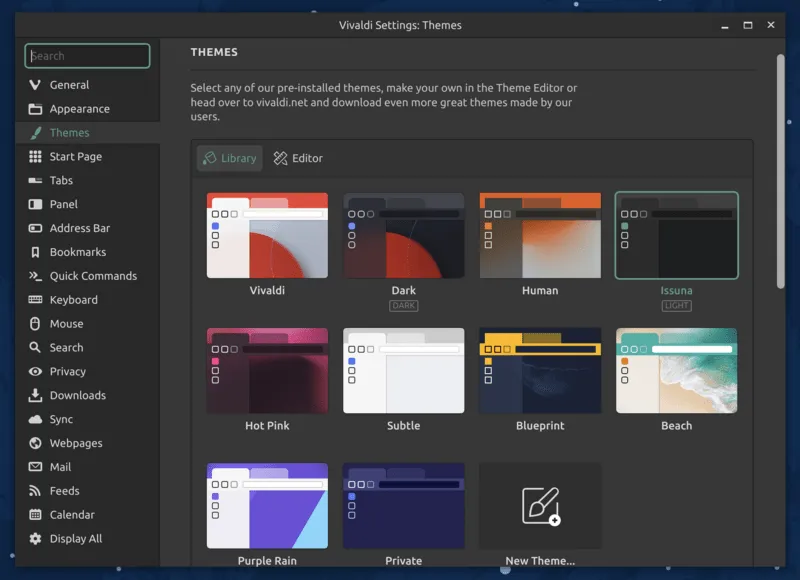Open Calendar settings via its icon
The image size is (800, 580).
point(36,515)
